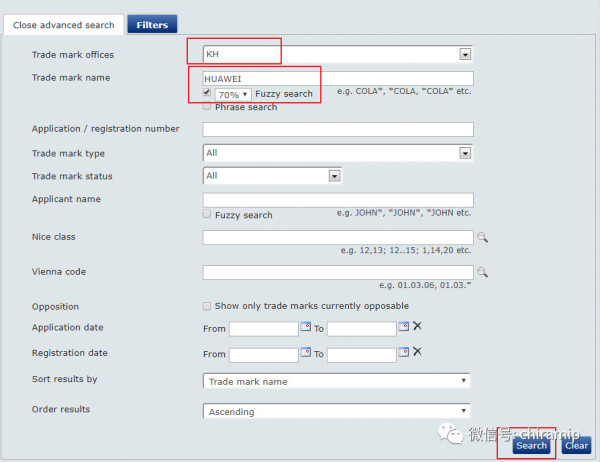
Task: Click the Trade mark offices label
Action: [73, 55]
